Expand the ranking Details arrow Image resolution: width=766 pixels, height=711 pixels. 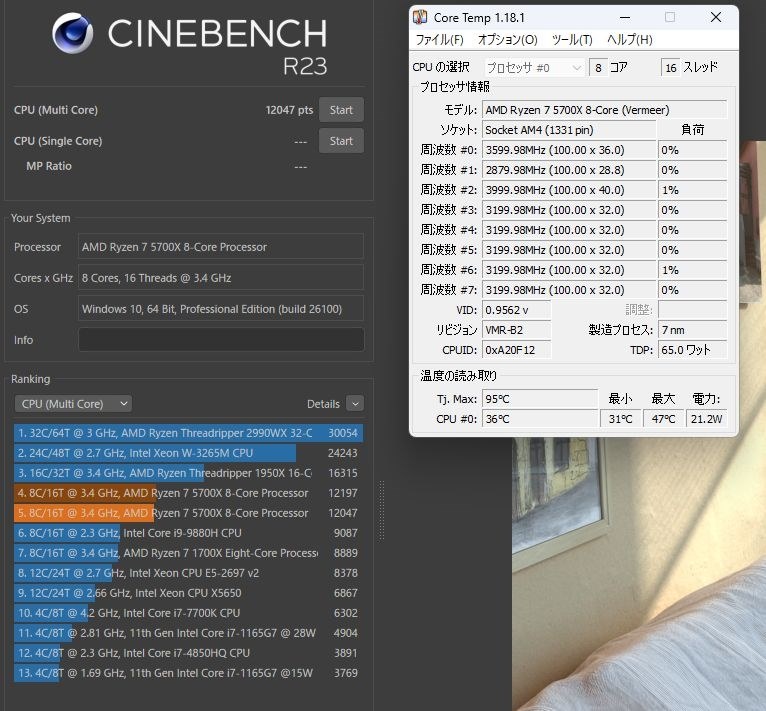click(x=355, y=404)
